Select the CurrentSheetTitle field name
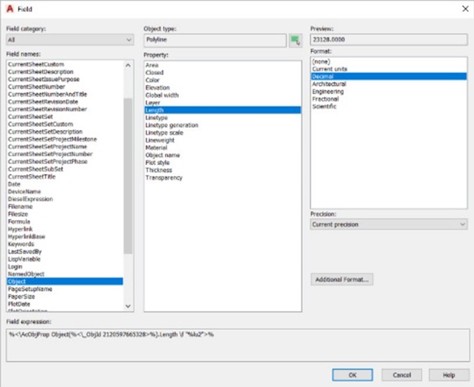Viewport: 474px width, 387px height. 65,176
